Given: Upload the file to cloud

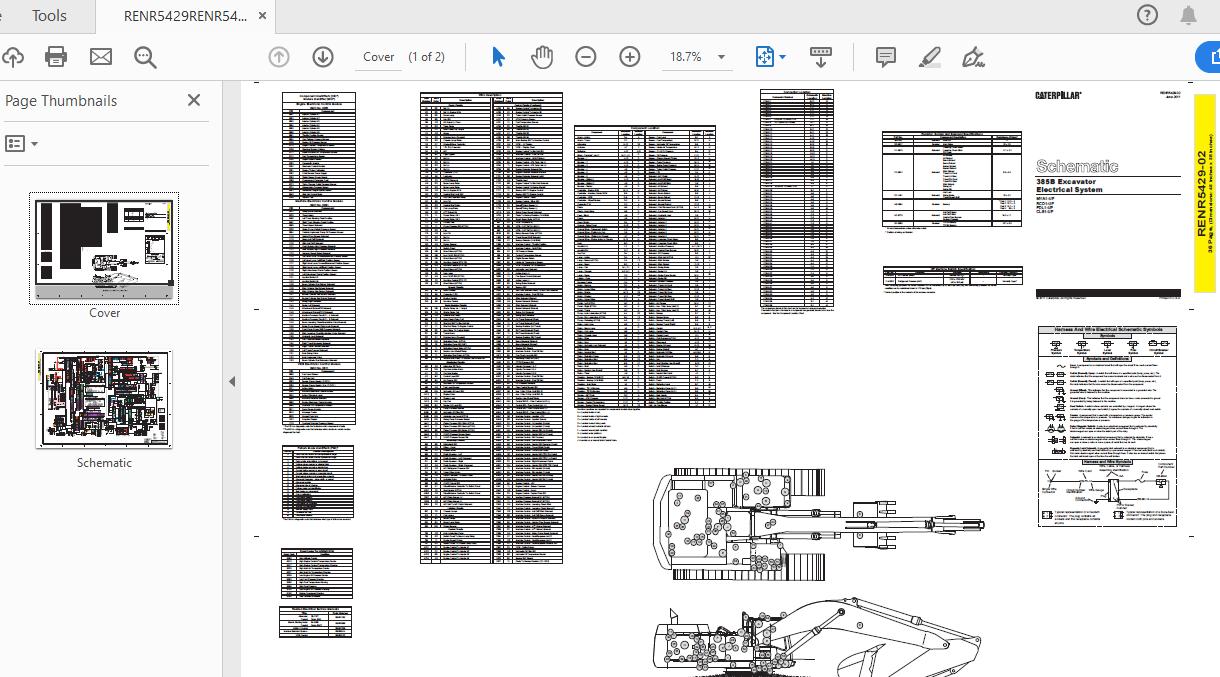Looking at the screenshot, I should [x=12, y=57].
